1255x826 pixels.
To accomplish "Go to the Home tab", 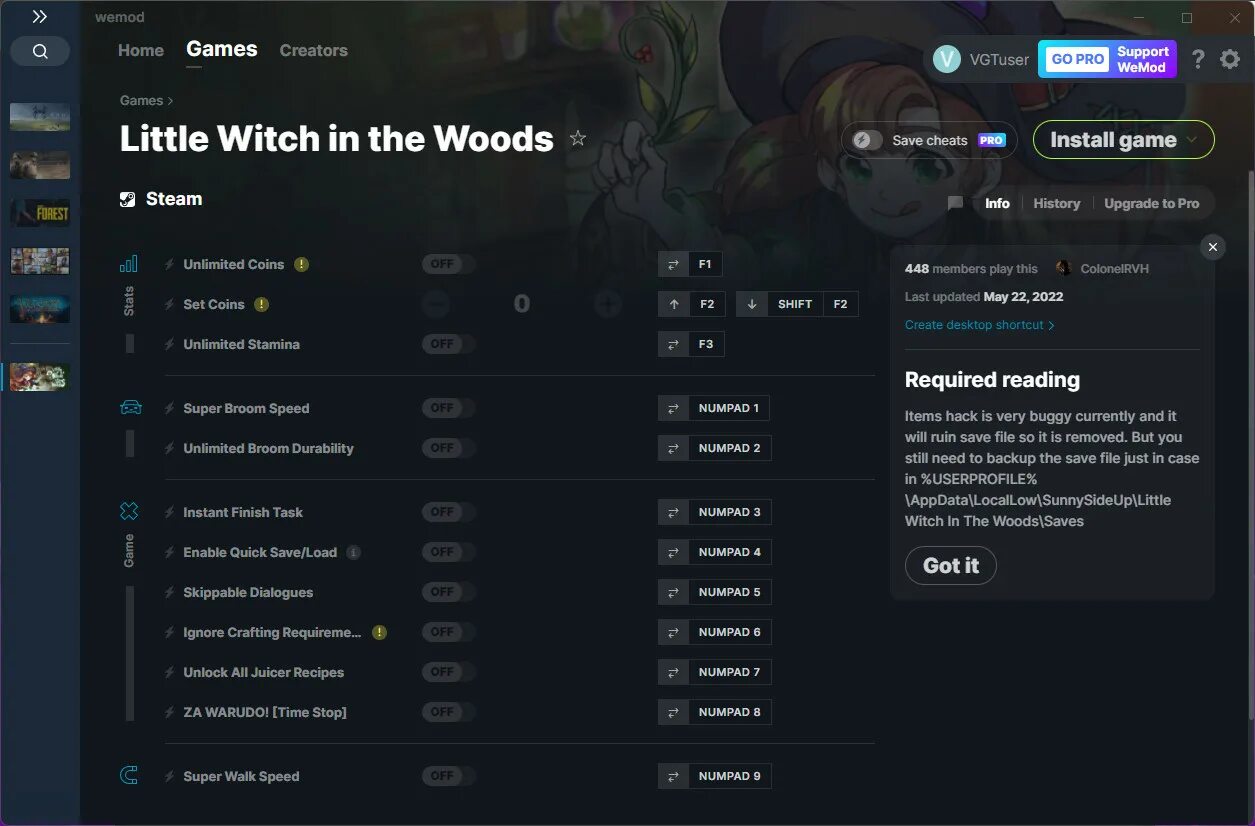I will 141,50.
